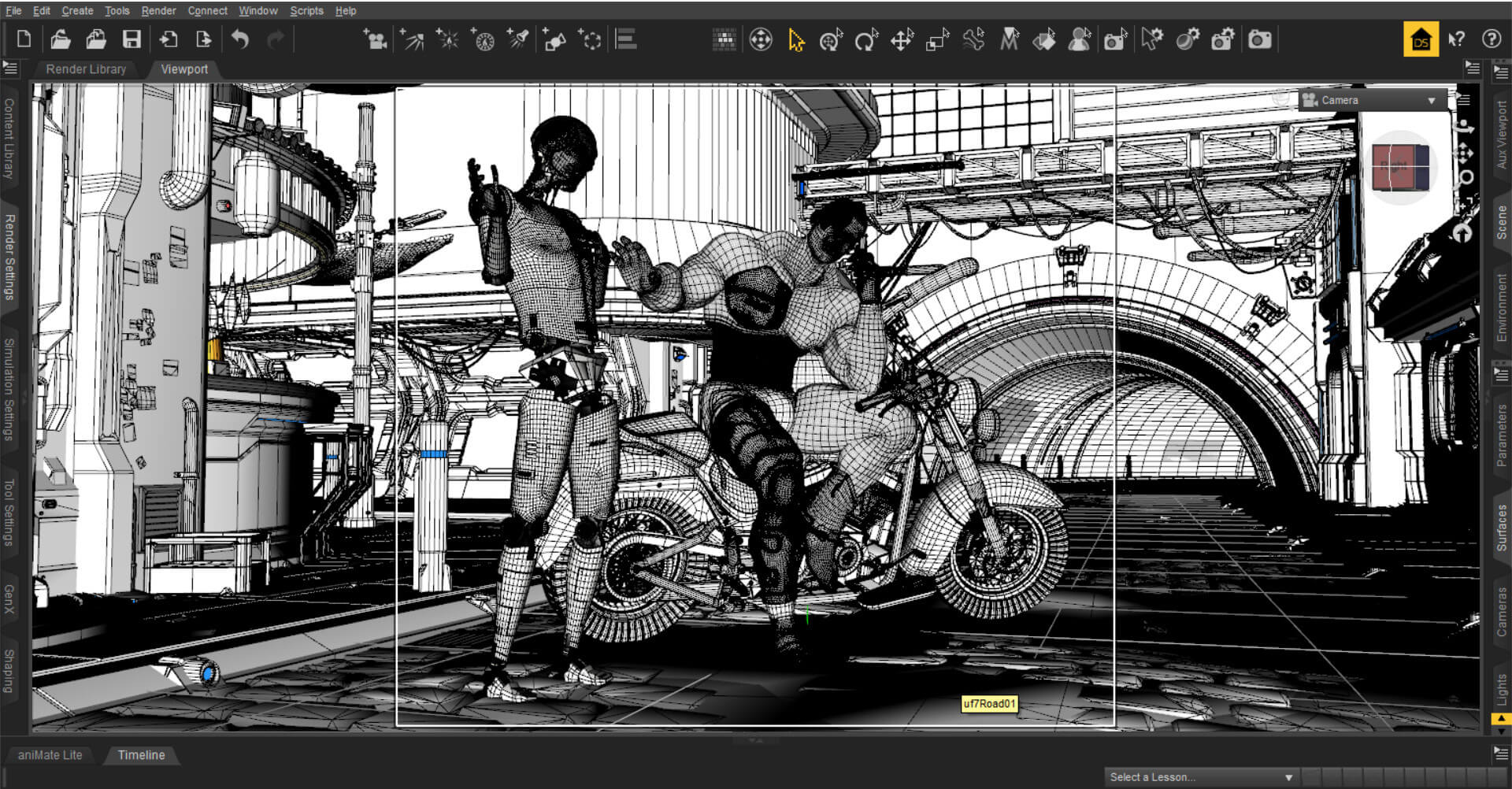This screenshot has height=789, width=1512.
Task: Create a new spotlight
Action: (517, 39)
